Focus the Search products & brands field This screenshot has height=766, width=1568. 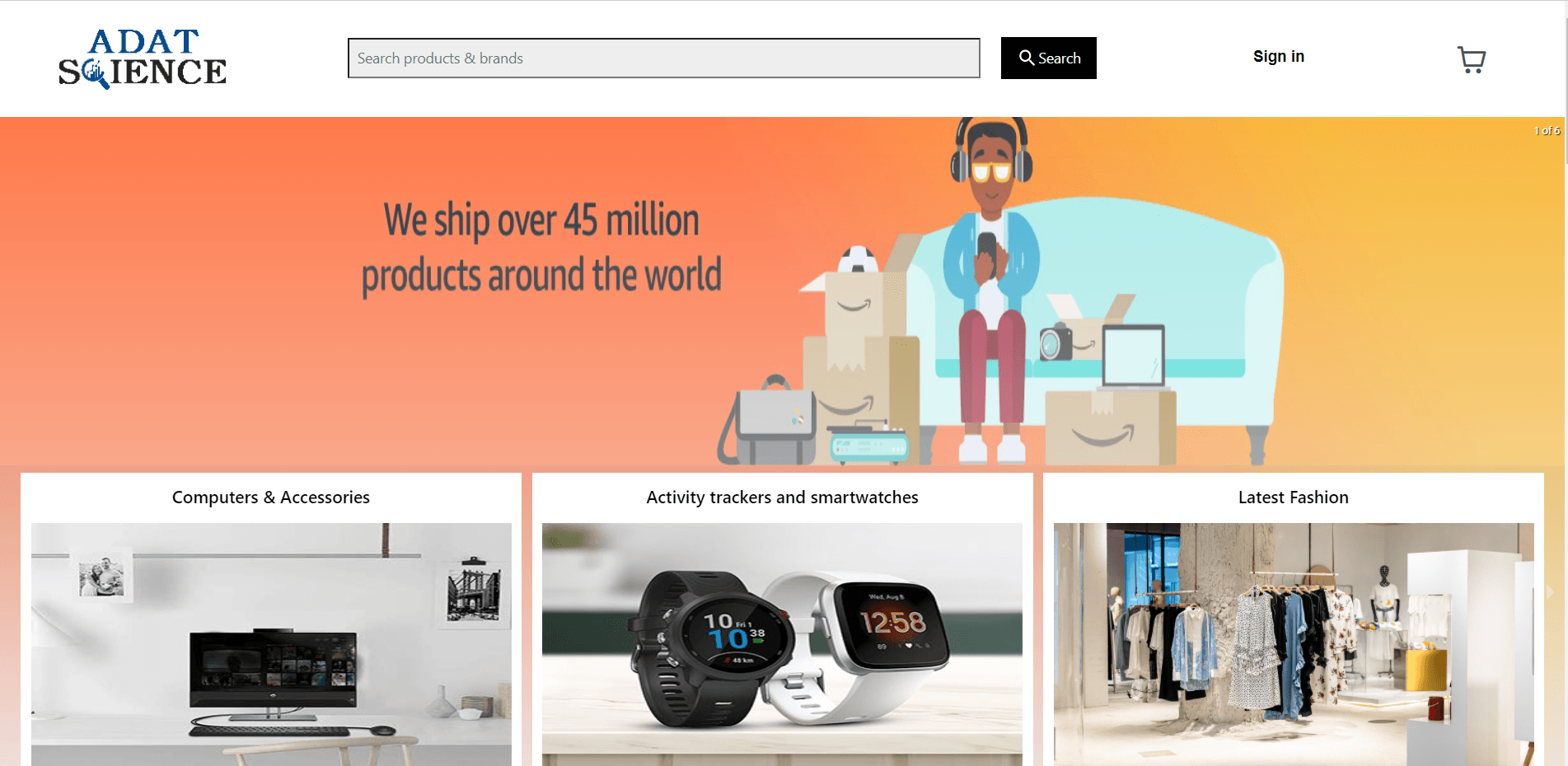click(663, 58)
